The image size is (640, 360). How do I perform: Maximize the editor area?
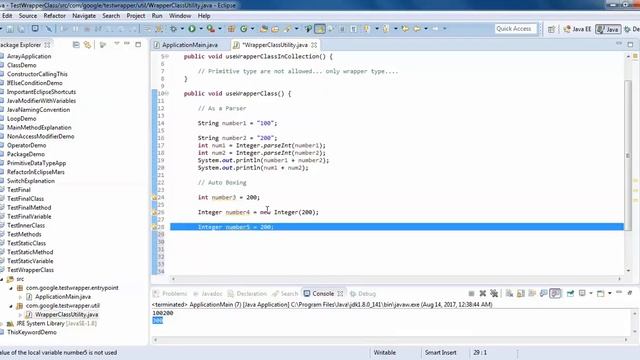click(630, 44)
